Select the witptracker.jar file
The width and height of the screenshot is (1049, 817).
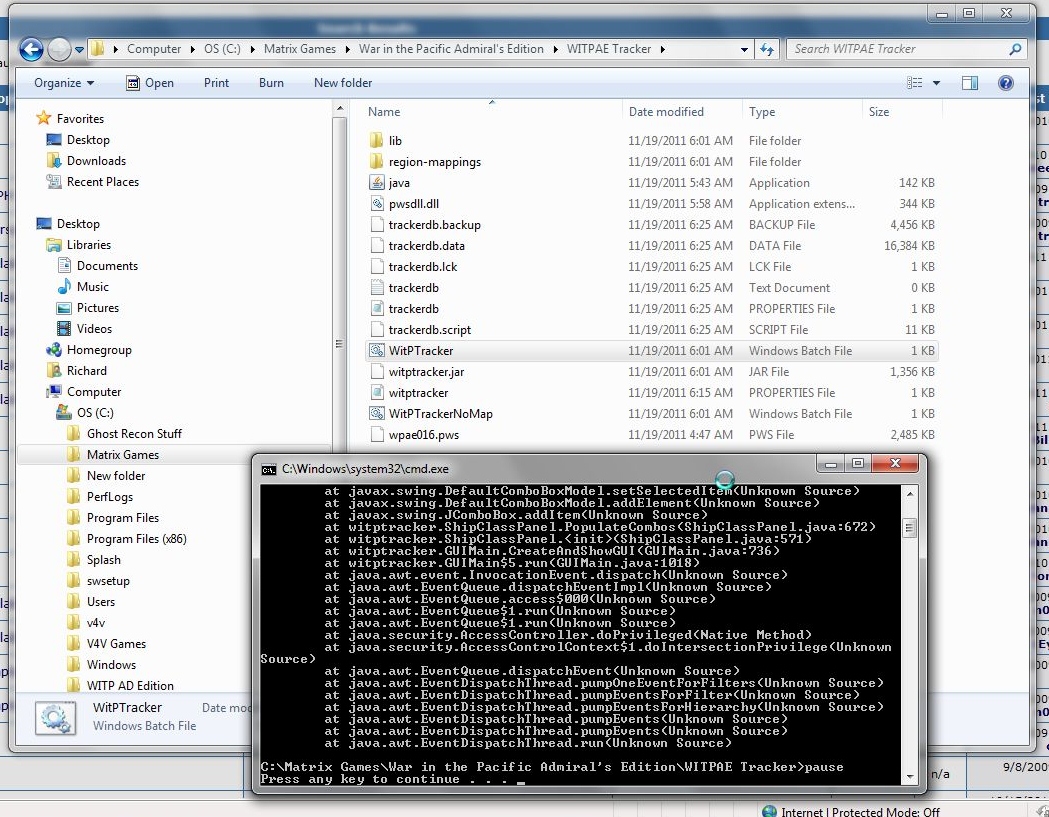click(x=426, y=372)
